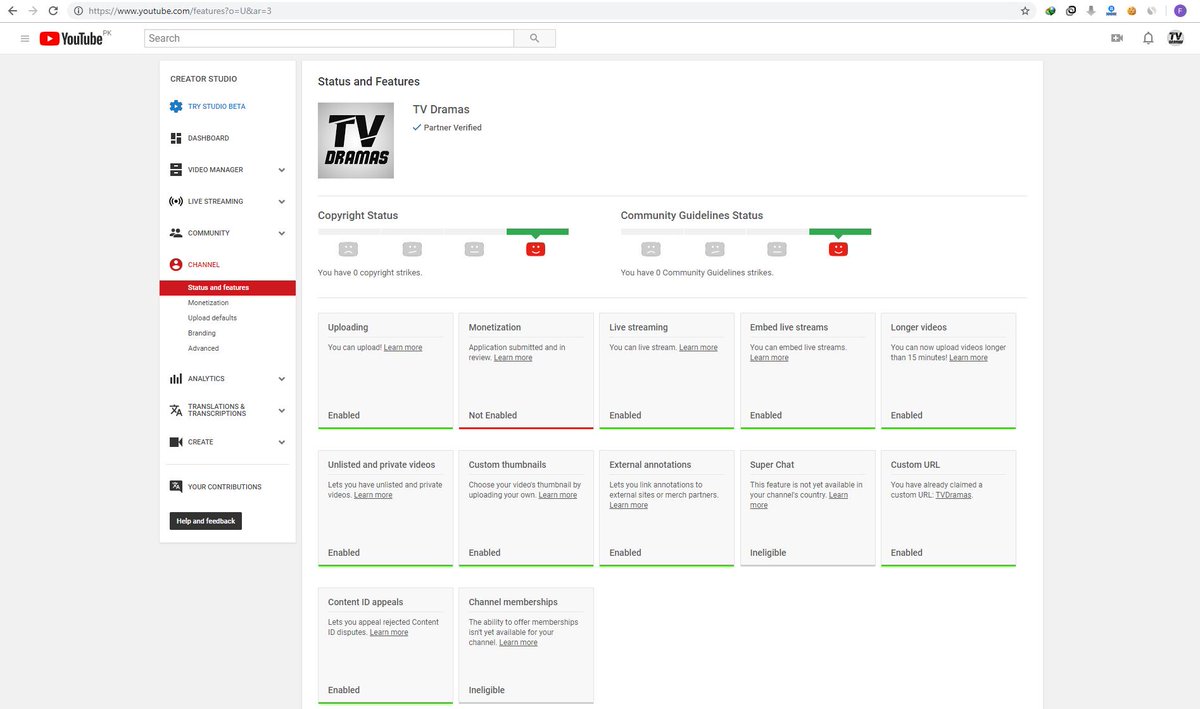
Task: Click 'You have 0 copyright strikes.' text
Action: (x=370, y=272)
